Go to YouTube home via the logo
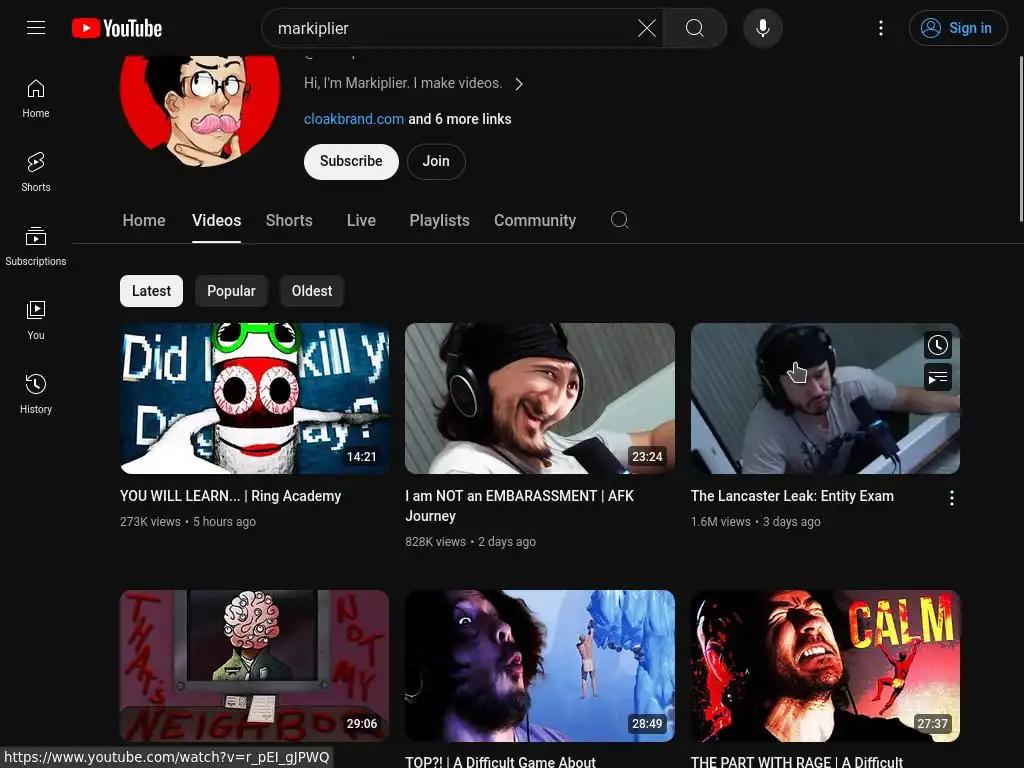Viewport: 1024px width, 768px height. (x=117, y=28)
